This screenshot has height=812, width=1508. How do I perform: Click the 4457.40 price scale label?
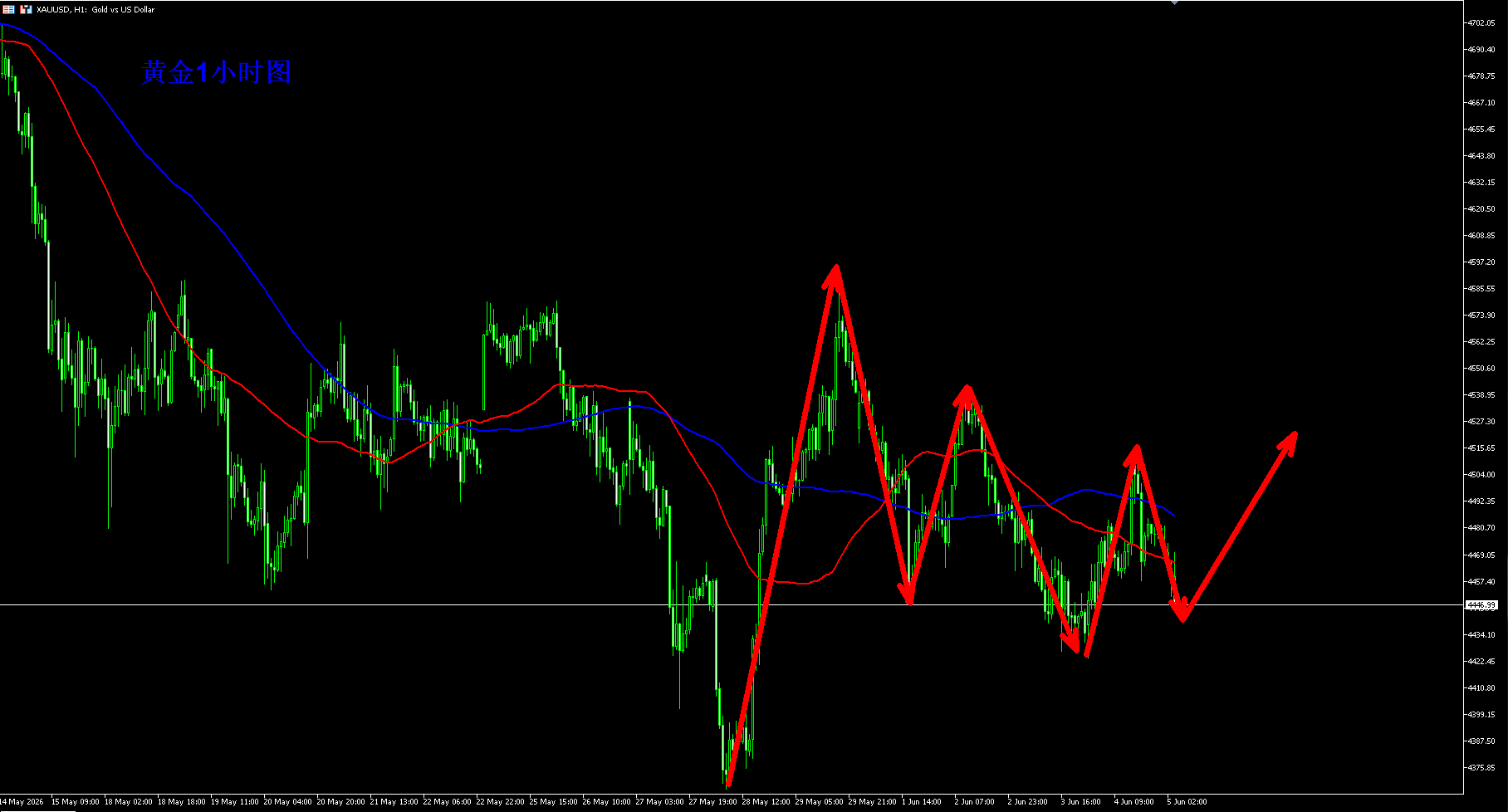pos(1481,582)
